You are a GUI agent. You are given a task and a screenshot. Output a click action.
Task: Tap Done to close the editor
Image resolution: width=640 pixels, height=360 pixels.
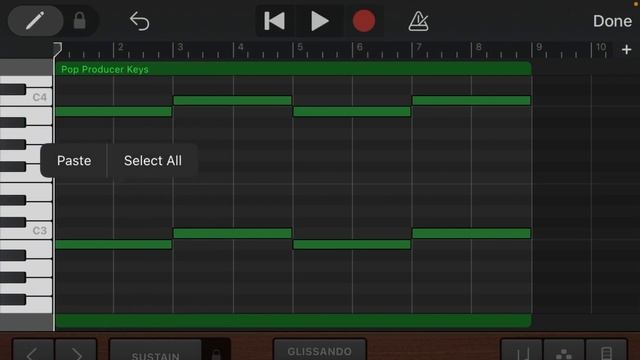(x=612, y=21)
